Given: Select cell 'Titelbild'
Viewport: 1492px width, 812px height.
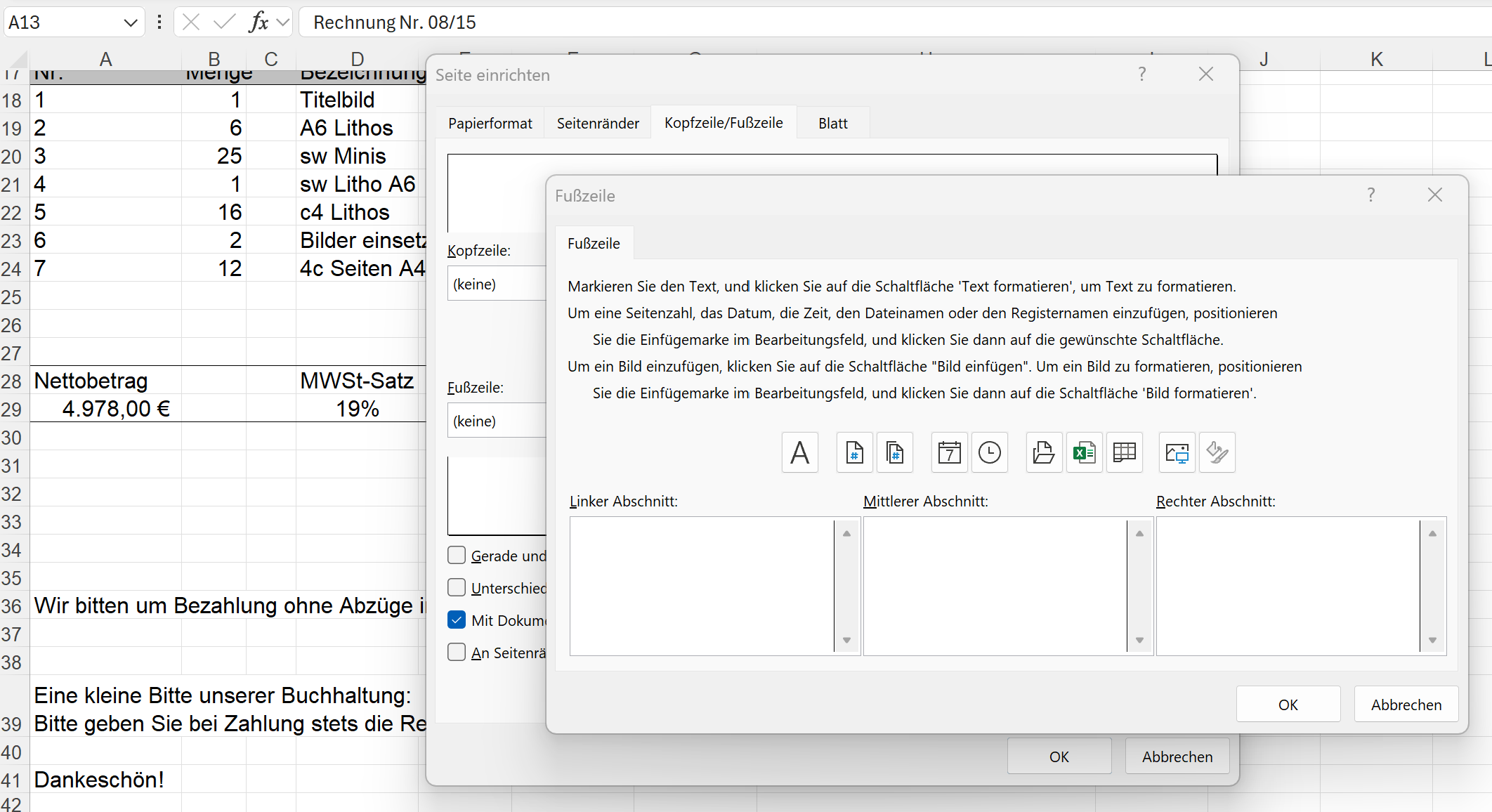Looking at the screenshot, I should 357,100.
